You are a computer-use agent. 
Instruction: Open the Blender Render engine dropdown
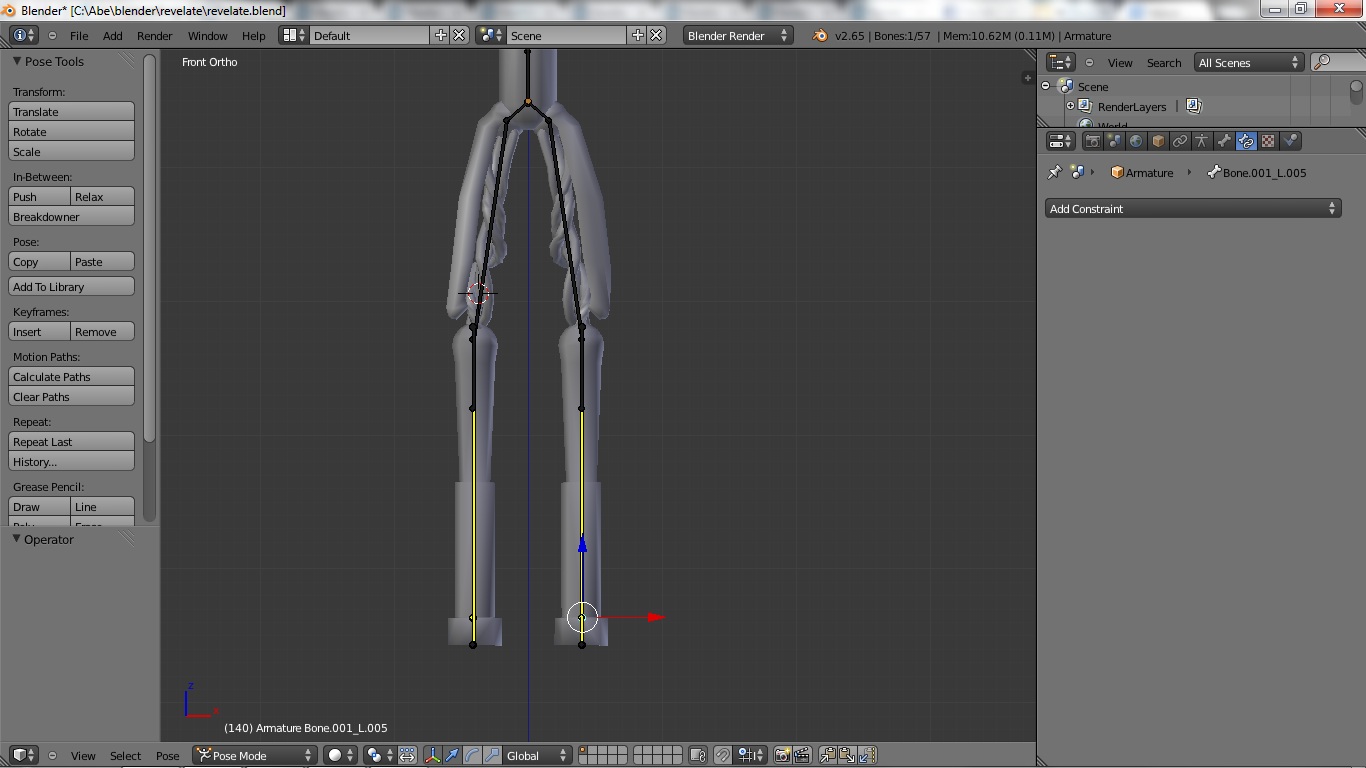pos(738,35)
